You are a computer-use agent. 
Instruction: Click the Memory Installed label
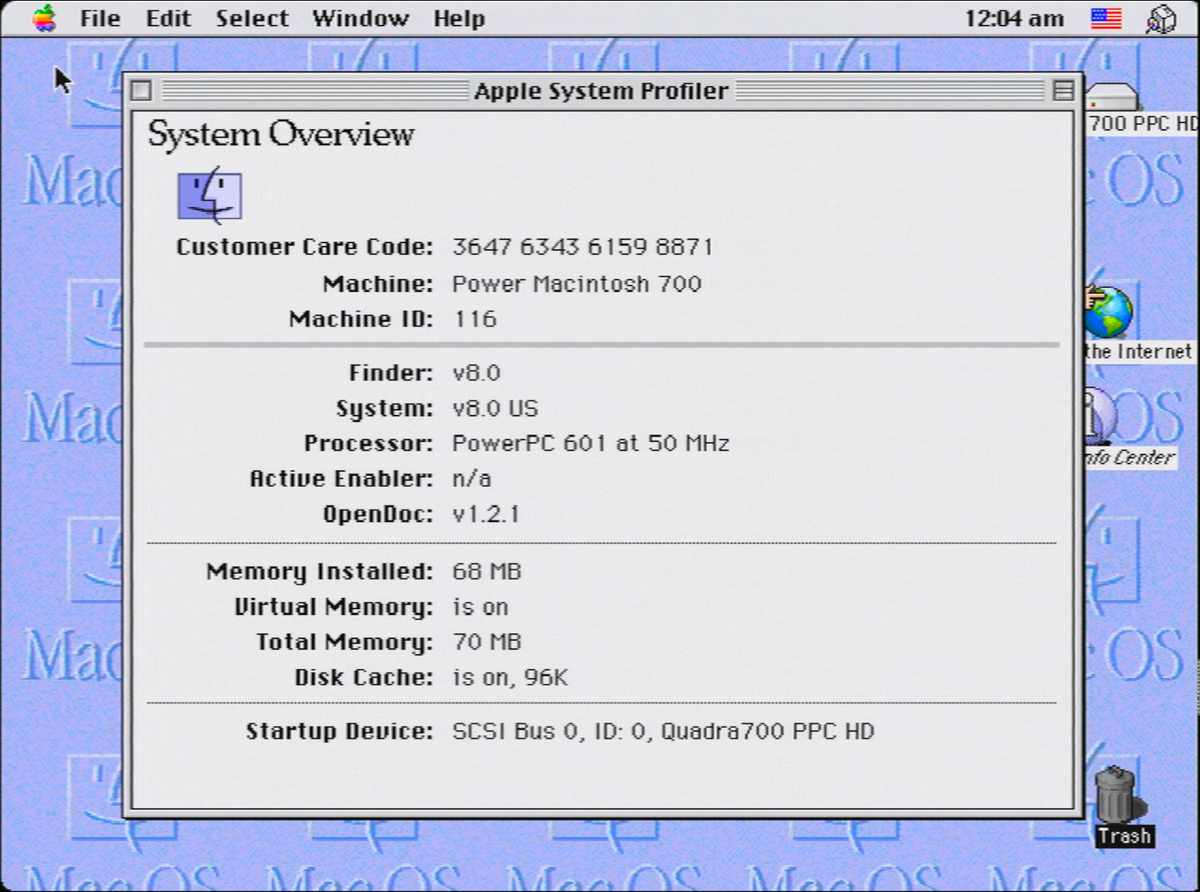coord(320,572)
